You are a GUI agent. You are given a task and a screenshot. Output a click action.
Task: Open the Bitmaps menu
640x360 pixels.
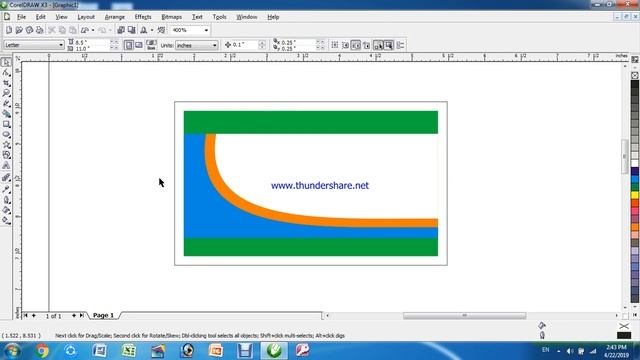(x=171, y=17)
